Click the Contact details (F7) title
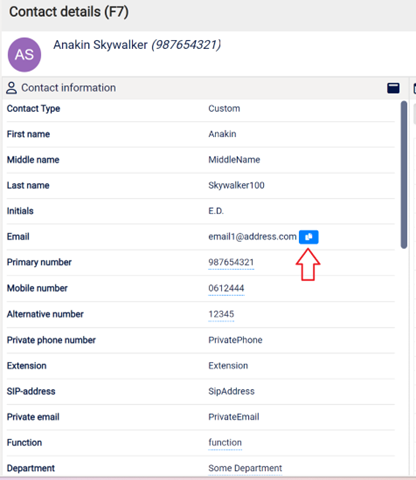Image resolution: width=416 pixels, height=480 pixels. [69, 12]
